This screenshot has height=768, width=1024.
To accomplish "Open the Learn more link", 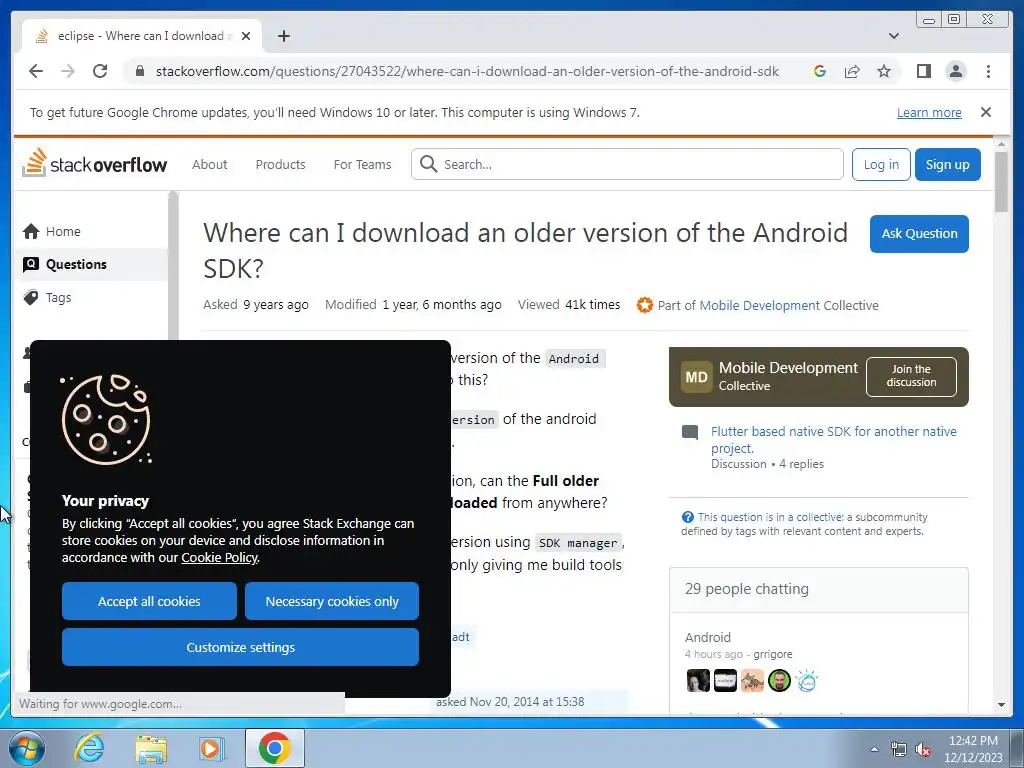I will click(929, 112).
